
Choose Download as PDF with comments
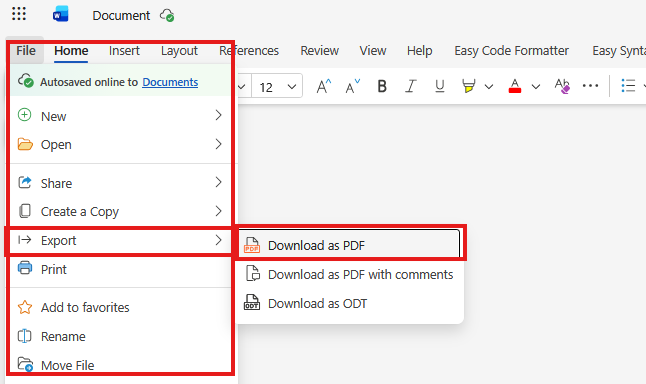coord(350,274)
